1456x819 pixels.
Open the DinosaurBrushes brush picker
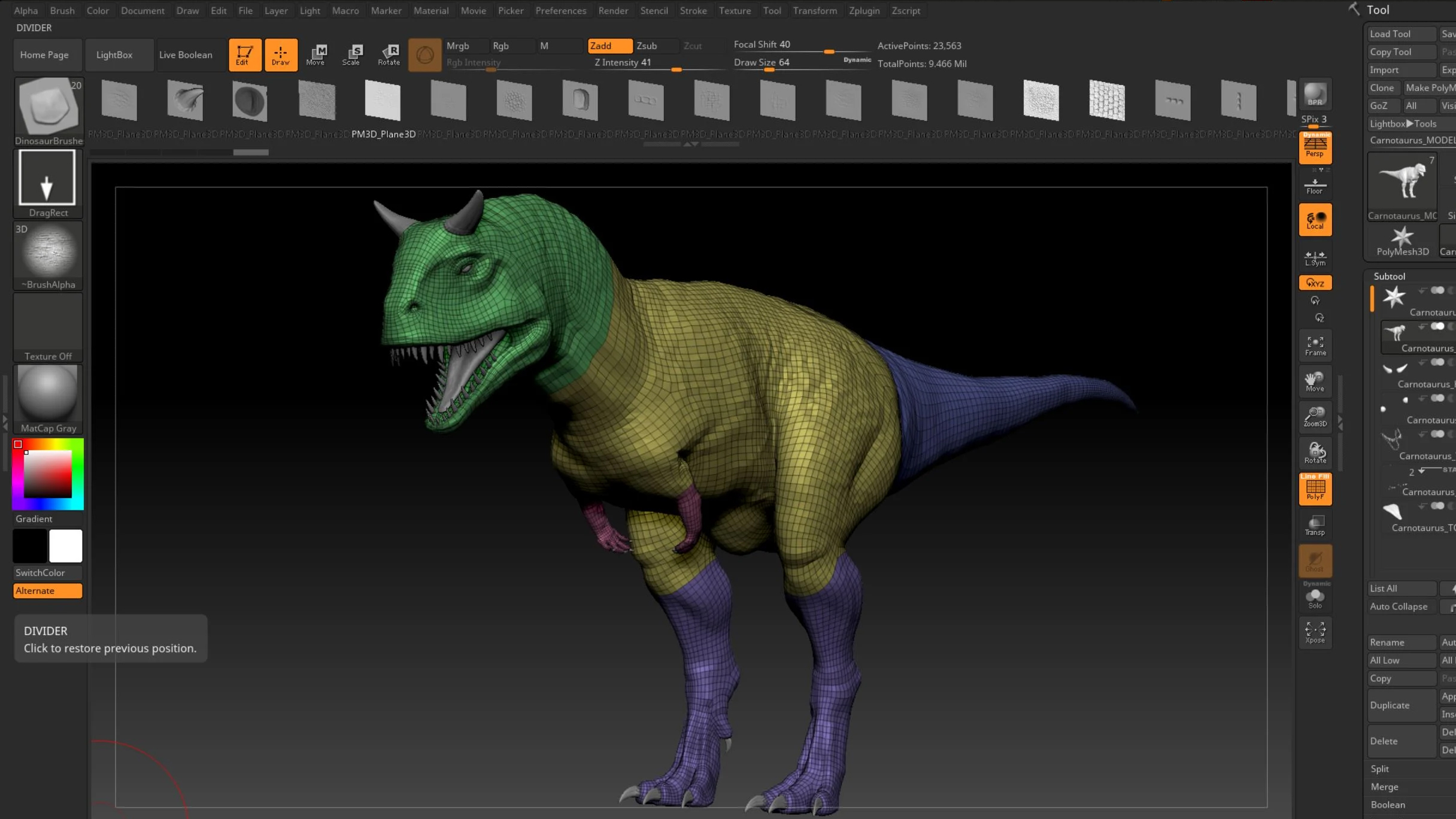pyautogui.click(x=48, y=112)
